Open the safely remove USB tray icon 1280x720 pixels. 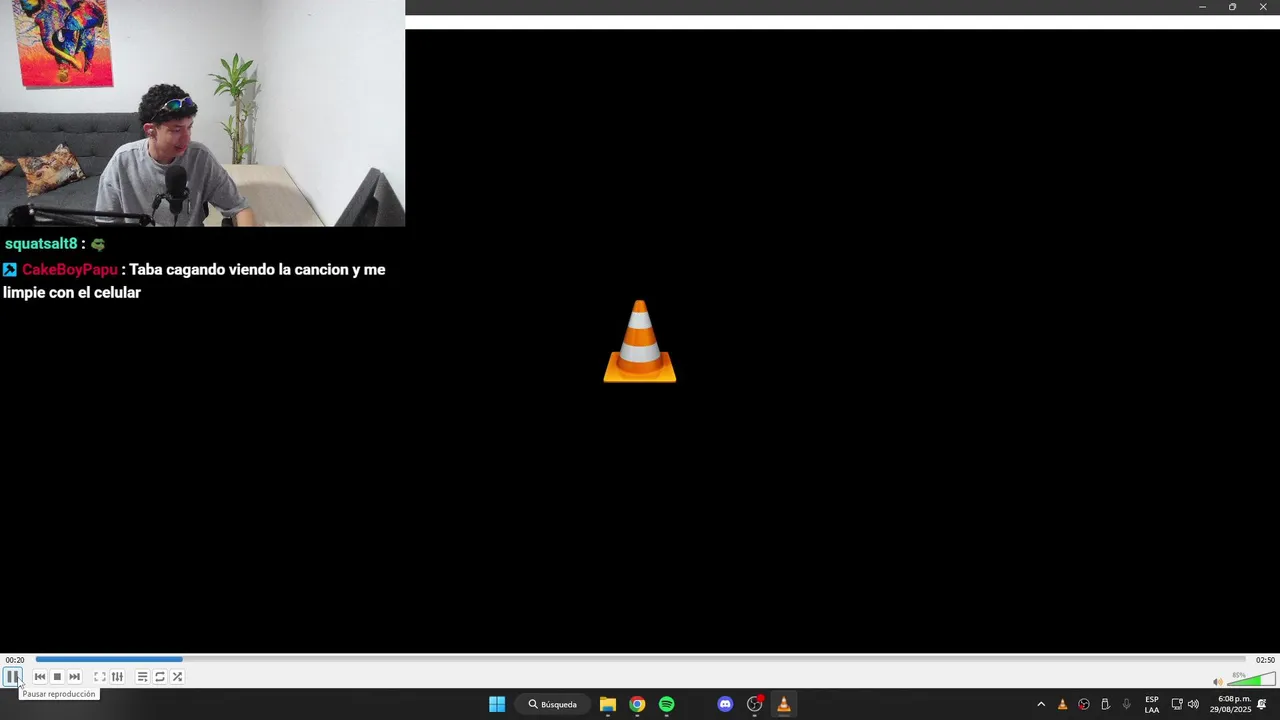pos(1105,704)
